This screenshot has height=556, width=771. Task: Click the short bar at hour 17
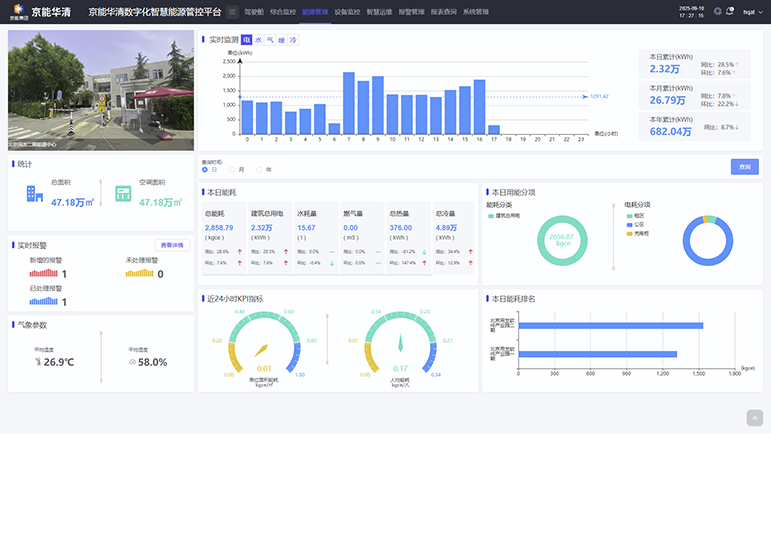click(x=494, y=129)
